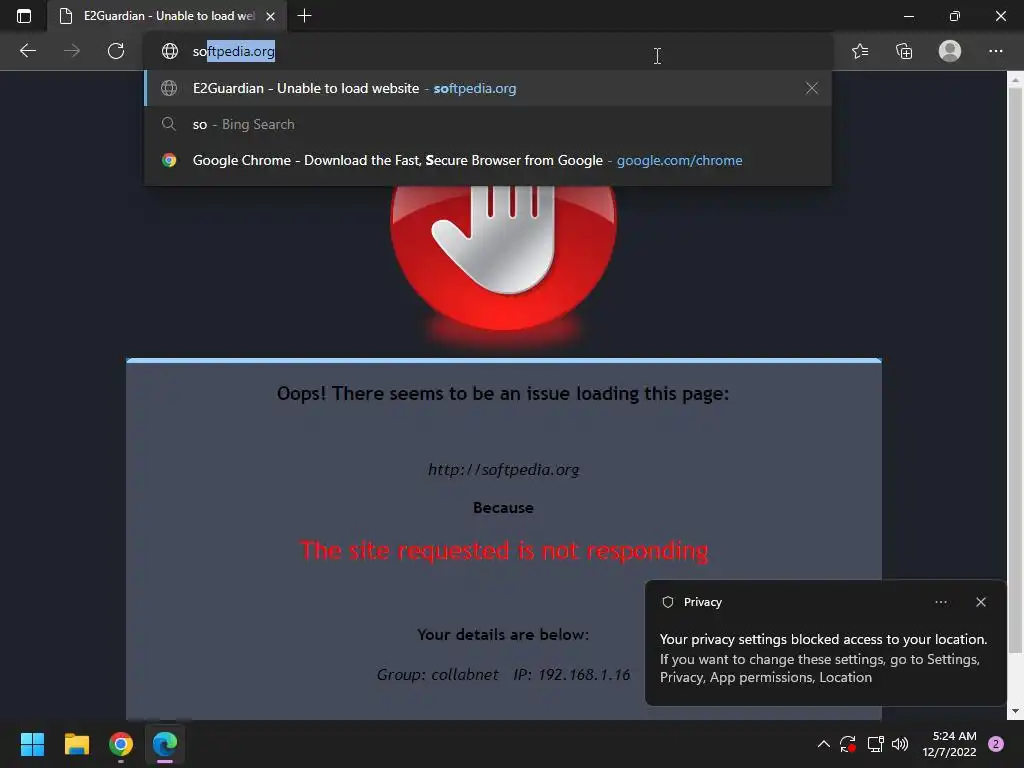This screenshot has height=768, width=1024.
Task: Click the globe icon in address bar
Action: [x=170, y=51]
